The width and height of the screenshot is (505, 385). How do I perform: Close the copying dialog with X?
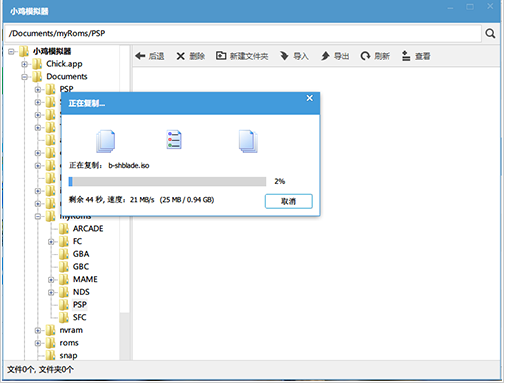pyautogui.click(x=310, y=98)
